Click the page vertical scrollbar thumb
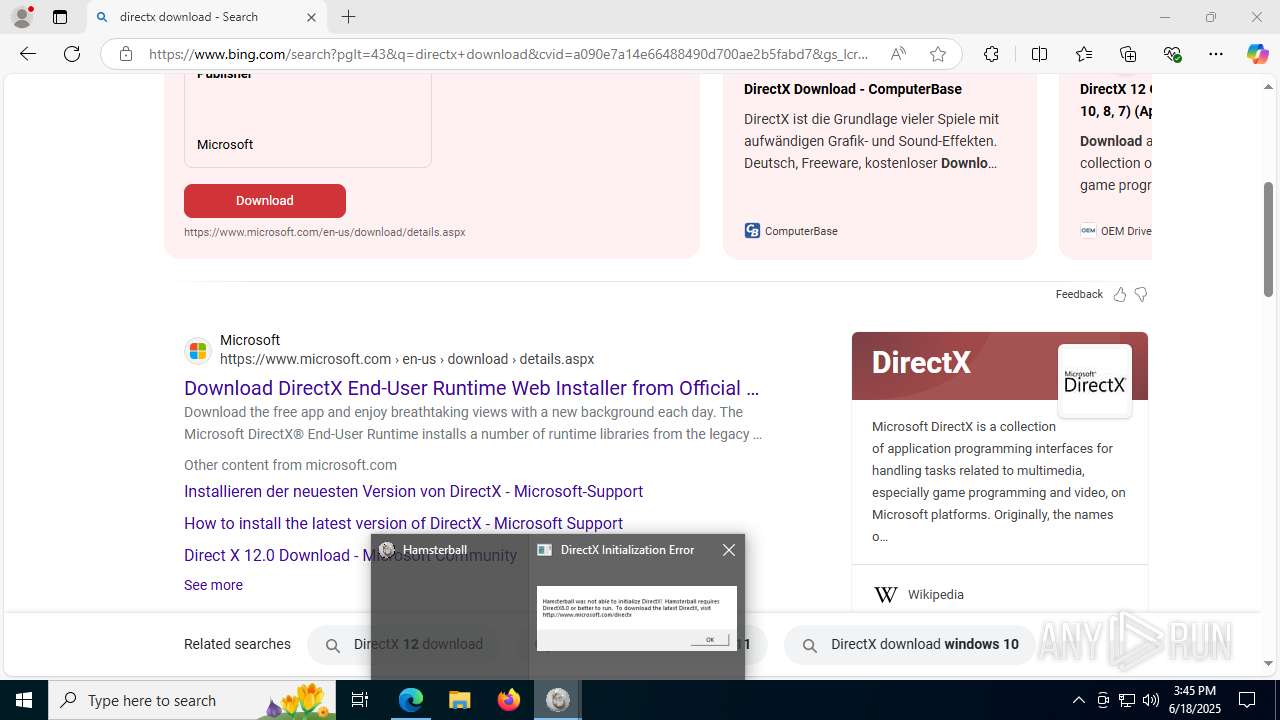 click(x=1269, y=238)
